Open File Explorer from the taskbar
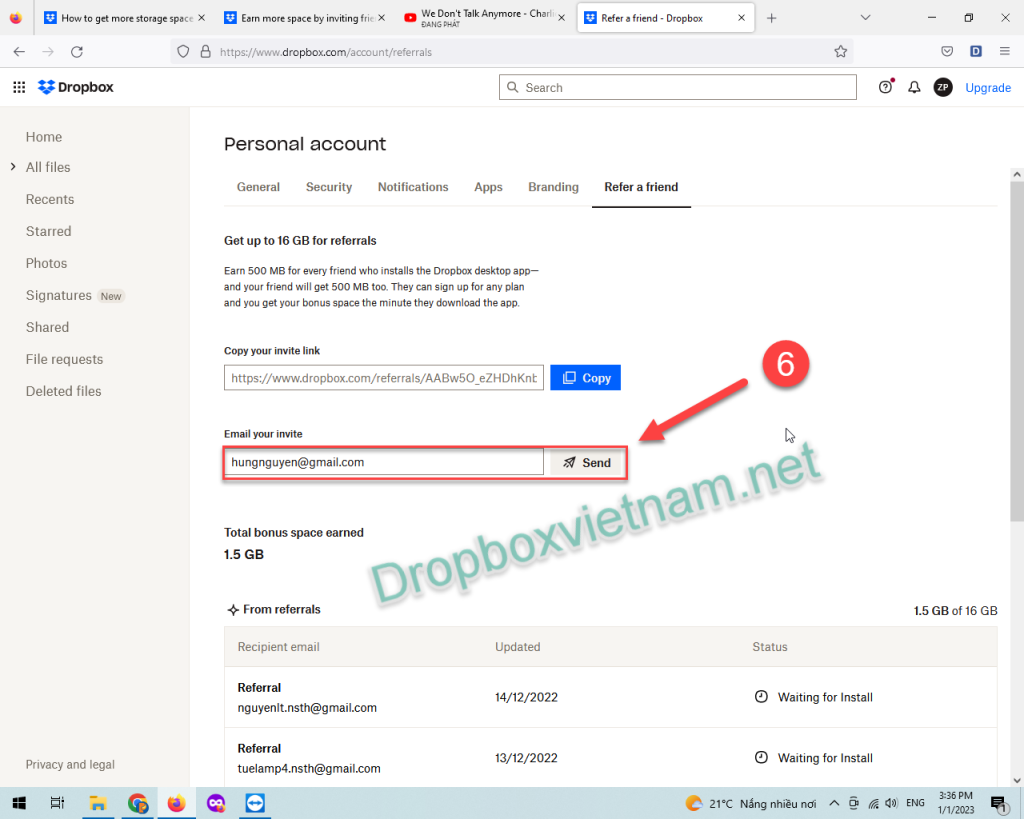 [x=98, y=803]
